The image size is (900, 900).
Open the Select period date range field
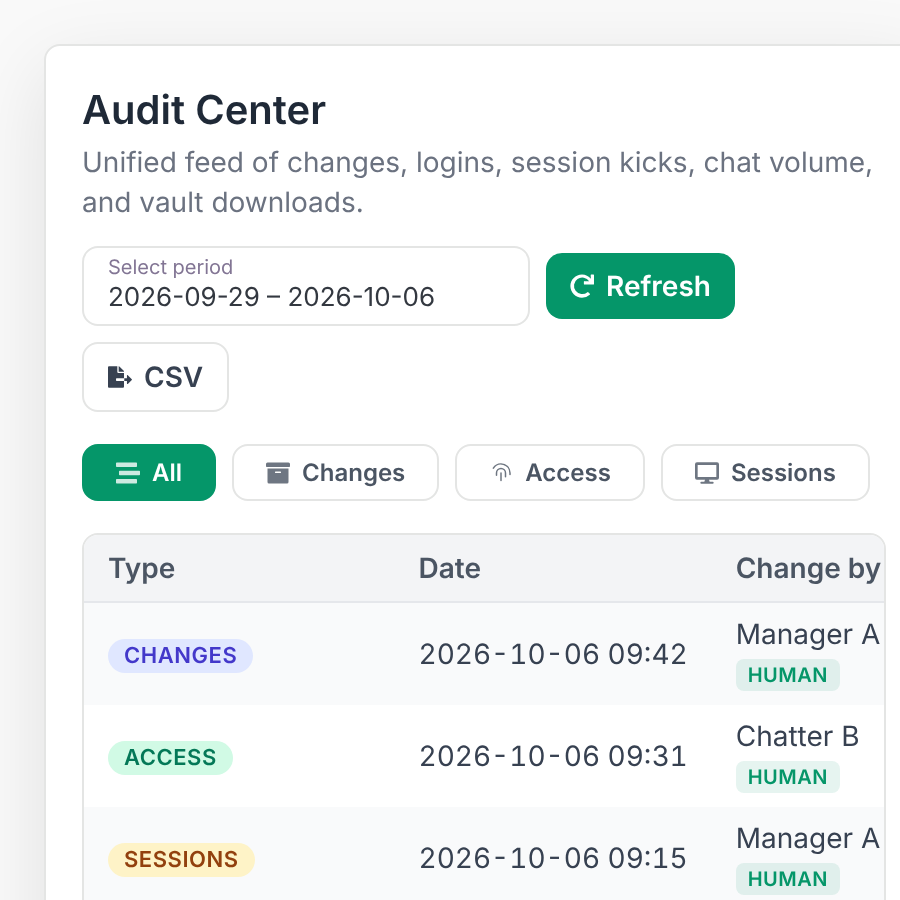coord(306,286)
